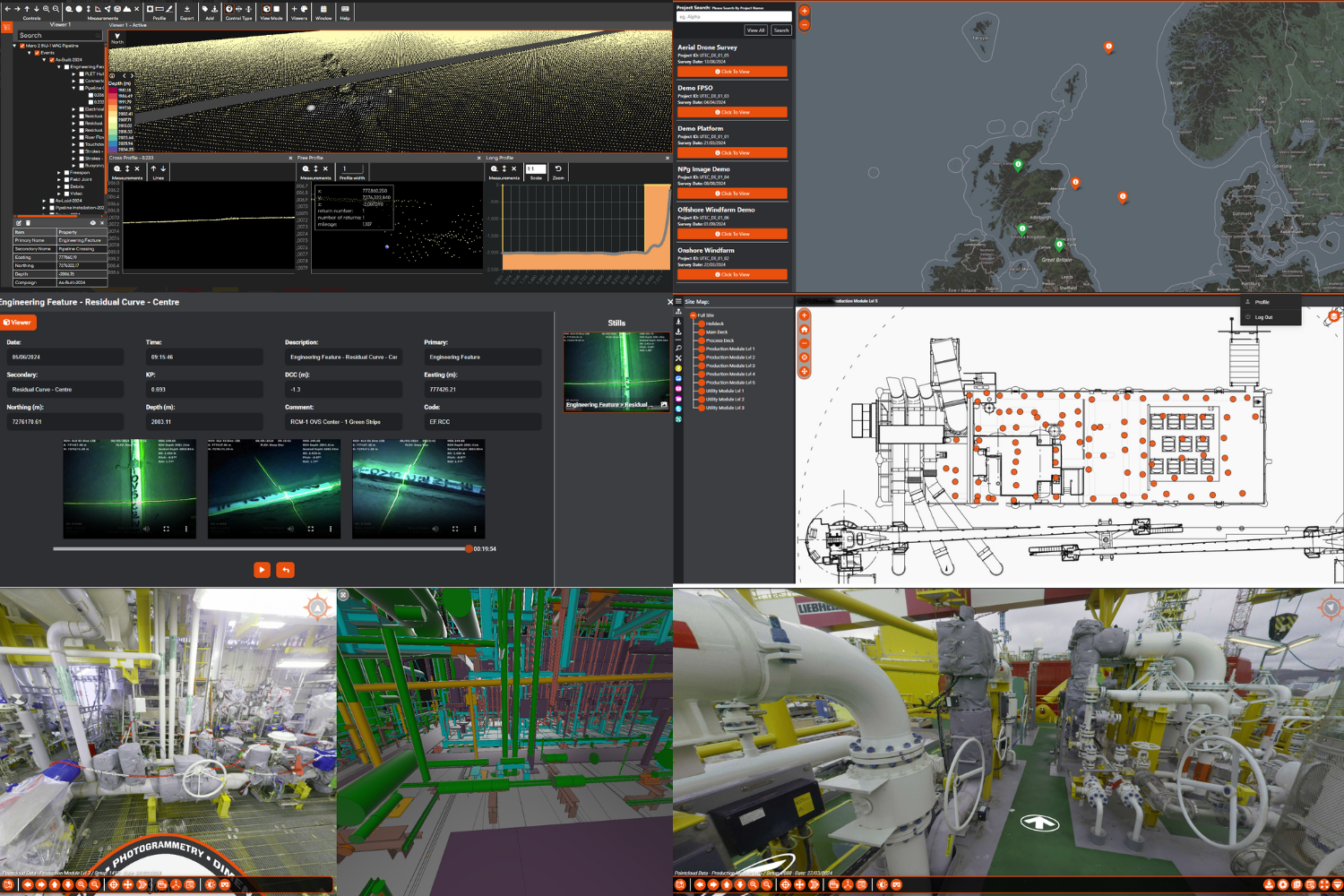Click the Project Search input field
The width and height of the screenshot is (1344, 896).
[734, 16]
